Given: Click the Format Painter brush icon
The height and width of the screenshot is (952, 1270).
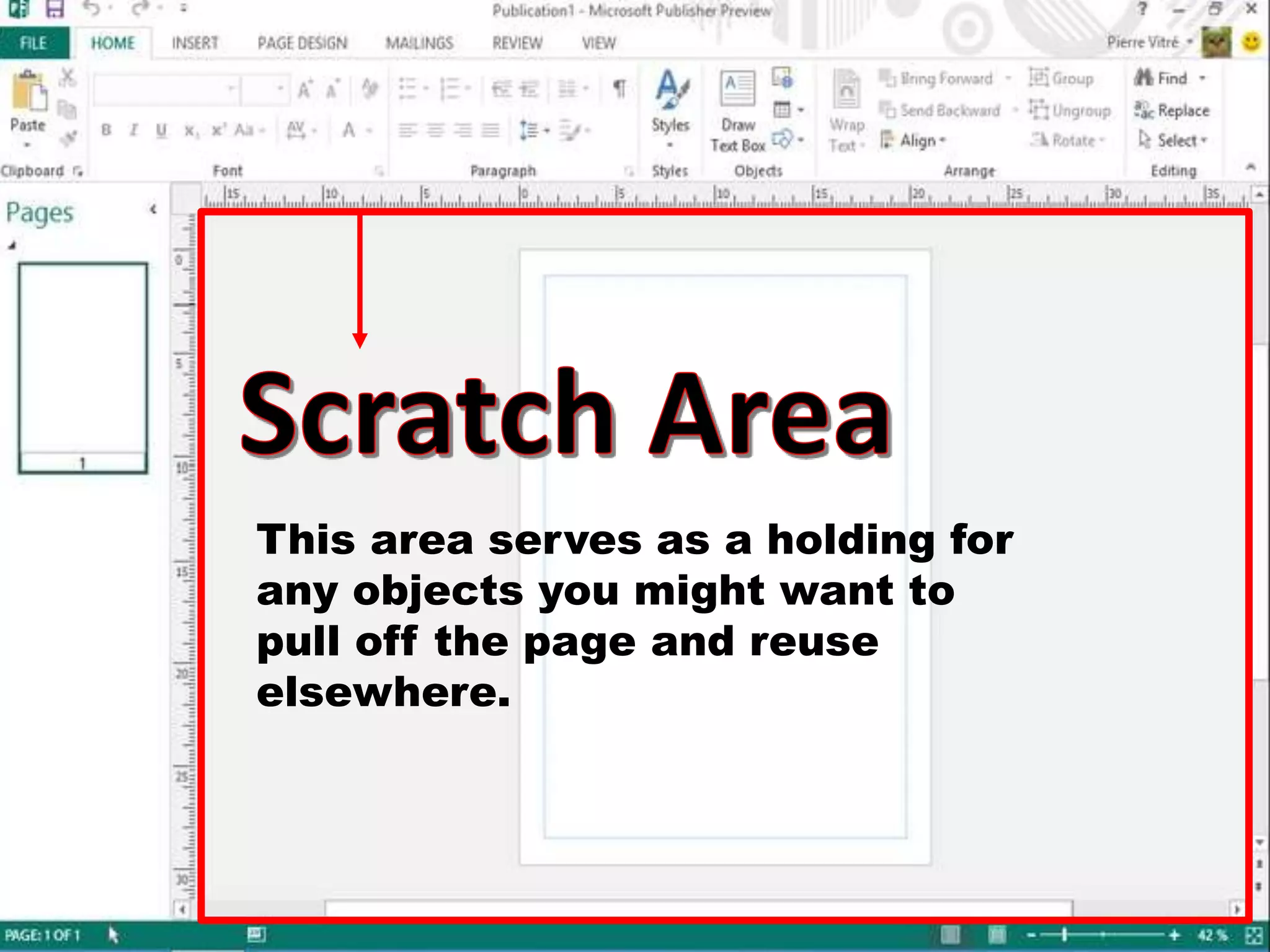Looking at the screenshot, I should (69, 139).
